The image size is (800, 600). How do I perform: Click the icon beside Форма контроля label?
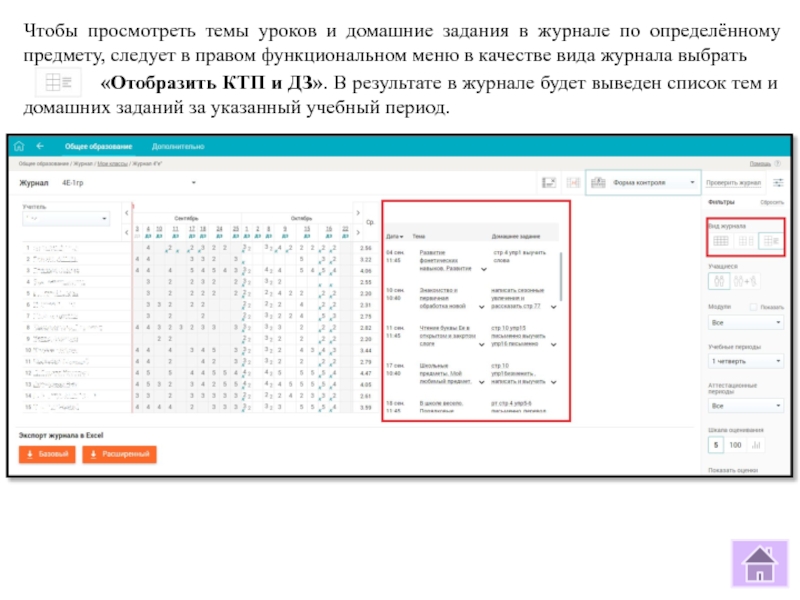point(598,183)
